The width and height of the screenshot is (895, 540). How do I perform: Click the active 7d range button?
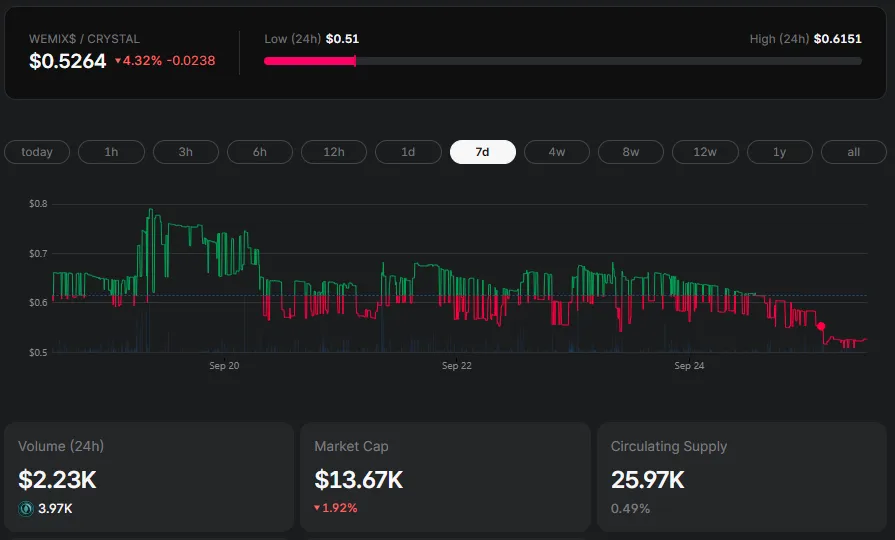click(x=482, y=152)
